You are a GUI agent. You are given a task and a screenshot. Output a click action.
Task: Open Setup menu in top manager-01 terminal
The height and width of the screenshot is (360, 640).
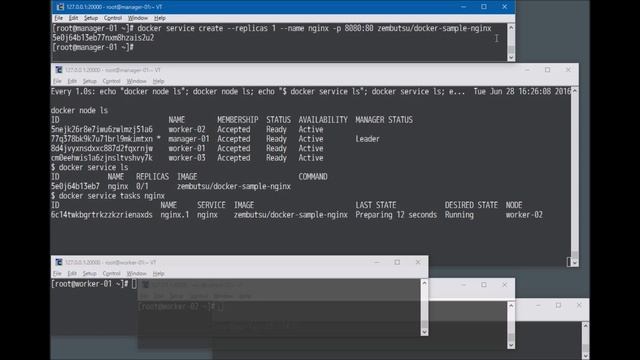pos(91,18)
